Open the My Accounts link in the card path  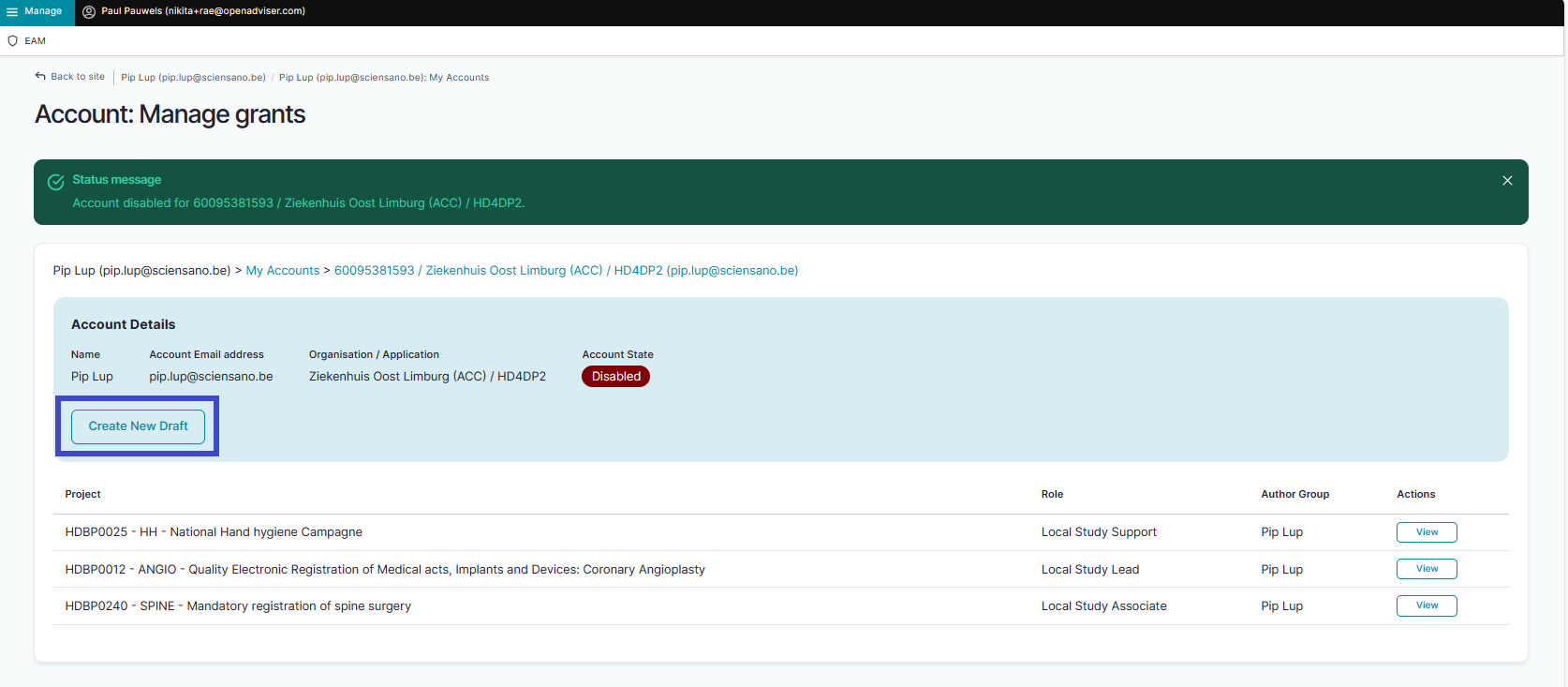pos(282,271)
